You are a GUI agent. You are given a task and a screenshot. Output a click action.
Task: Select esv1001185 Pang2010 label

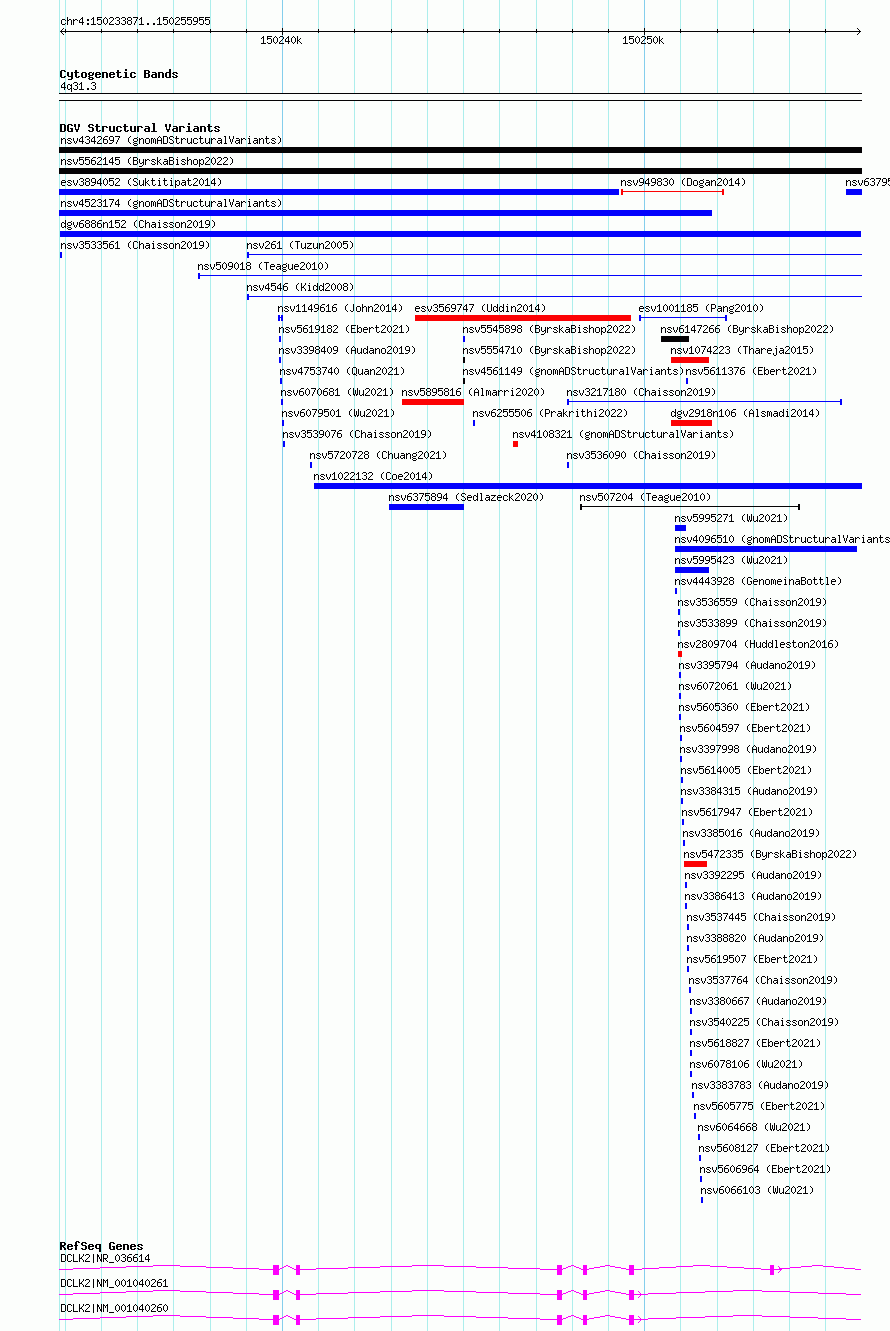[701, 308]
